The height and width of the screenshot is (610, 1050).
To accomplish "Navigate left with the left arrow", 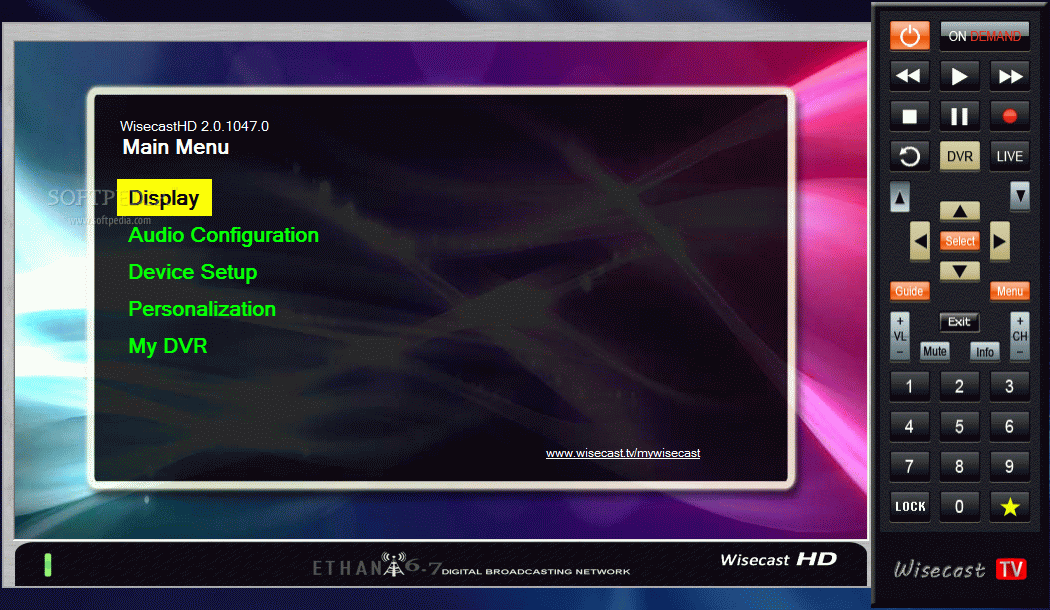I will point(920,241).
